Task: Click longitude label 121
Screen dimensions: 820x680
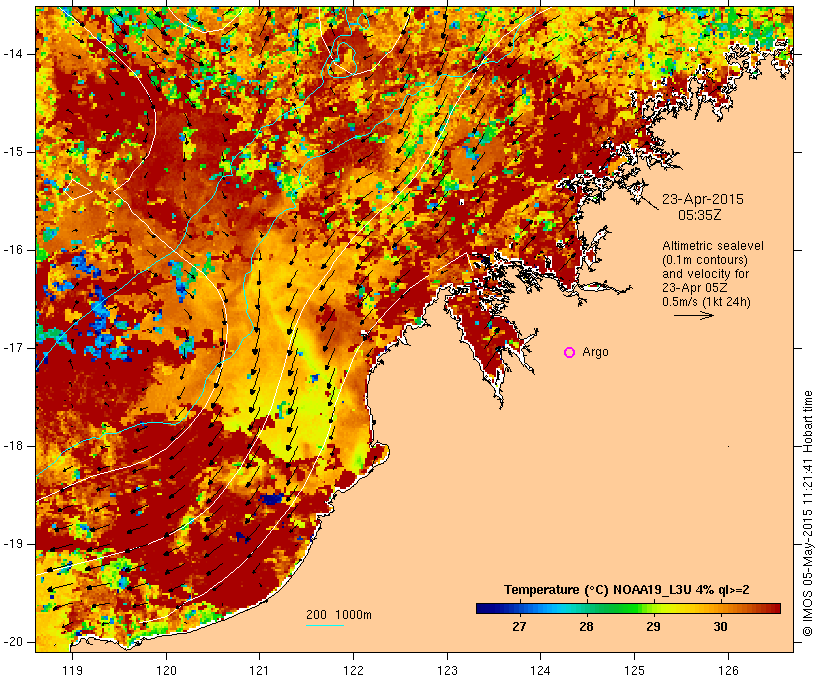Action: (x=259, y=671)
